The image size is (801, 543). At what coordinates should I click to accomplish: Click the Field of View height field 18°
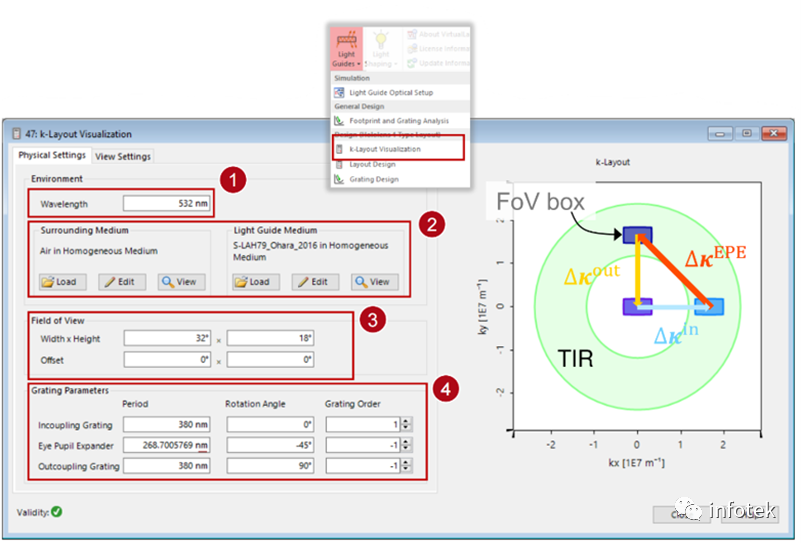(x=270, y=338)
